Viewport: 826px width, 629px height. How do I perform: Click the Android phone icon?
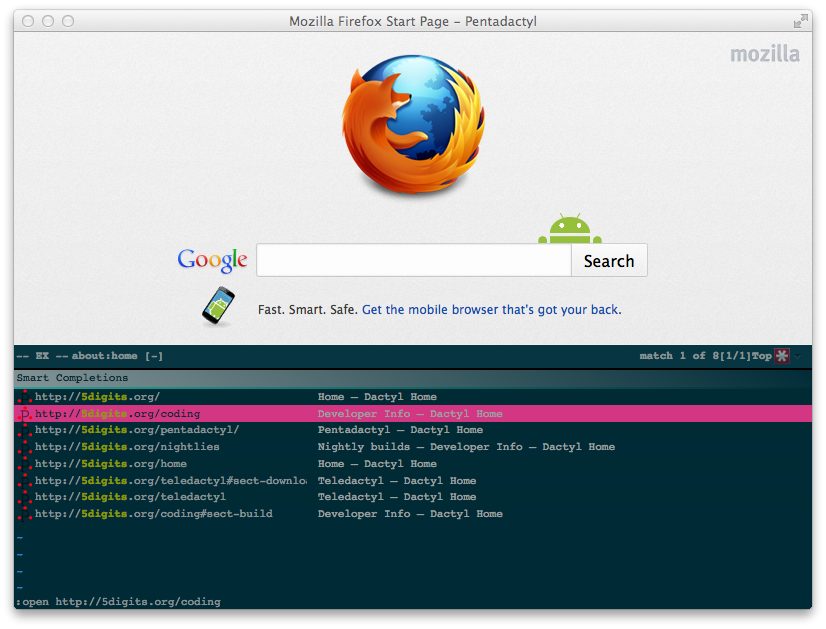click(218, 306)
